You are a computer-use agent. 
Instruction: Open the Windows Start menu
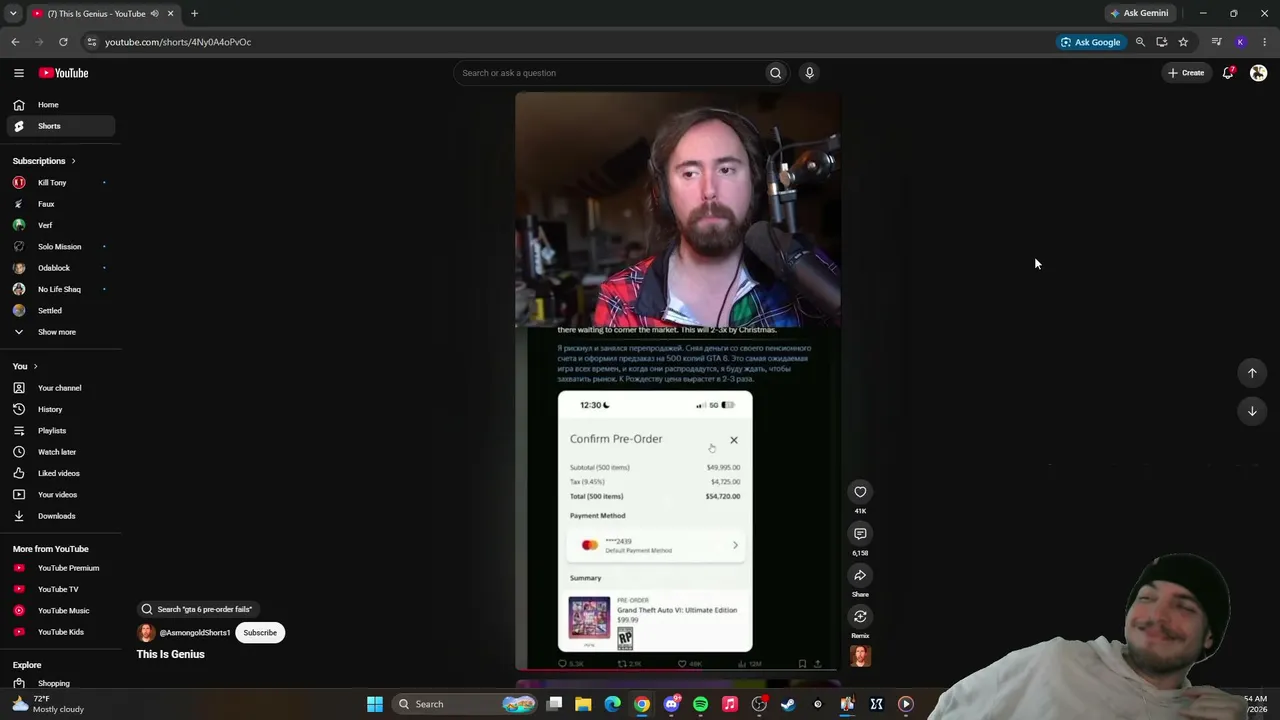click(x=375, y=704)
